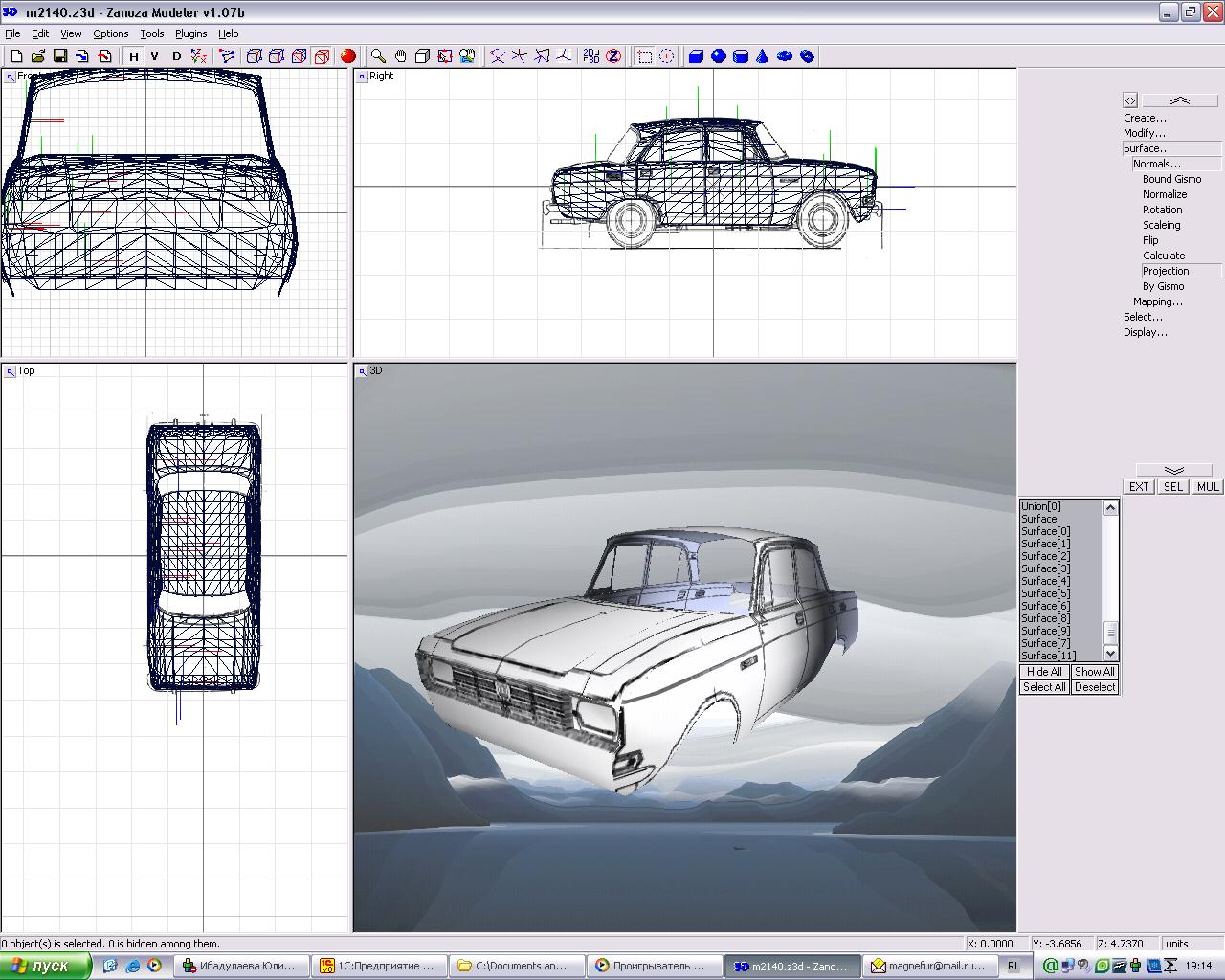The image size is (1225, 980).
Task: Create a blue cube primitive
Action: [697, 56]
